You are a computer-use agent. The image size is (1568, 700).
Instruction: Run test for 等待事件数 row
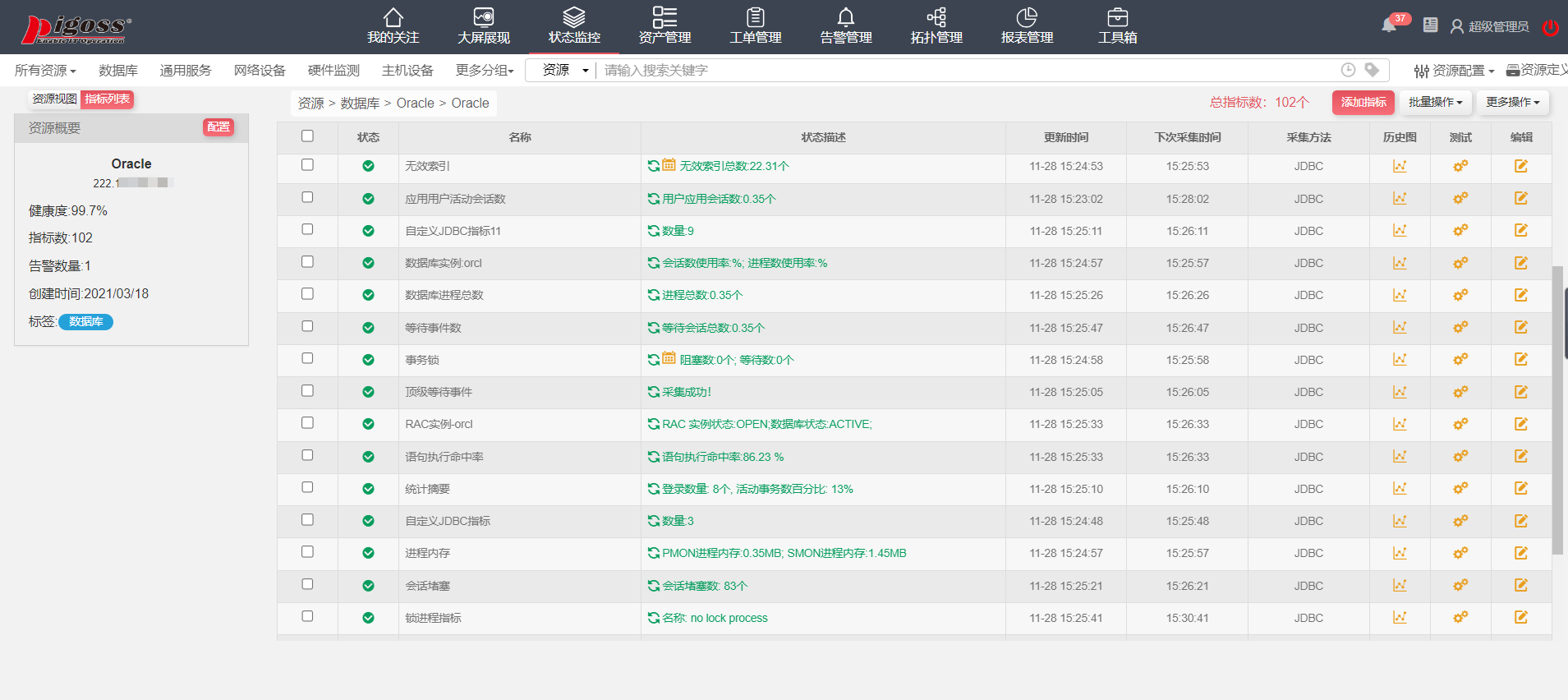[x=1460, y=327]
